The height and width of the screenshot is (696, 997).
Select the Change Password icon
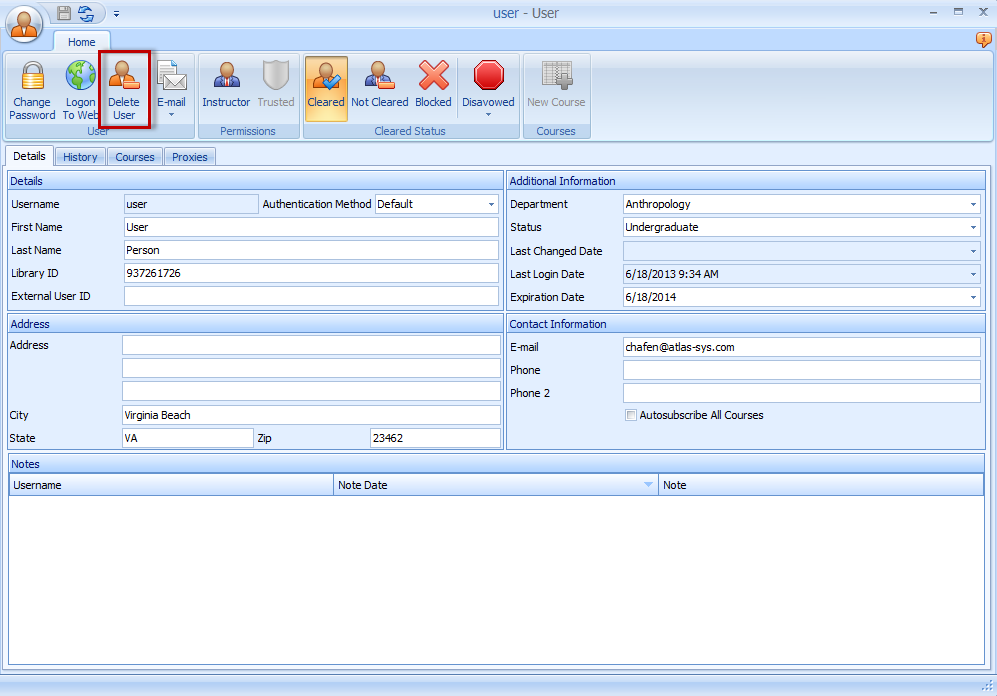(x=31, y=88)
